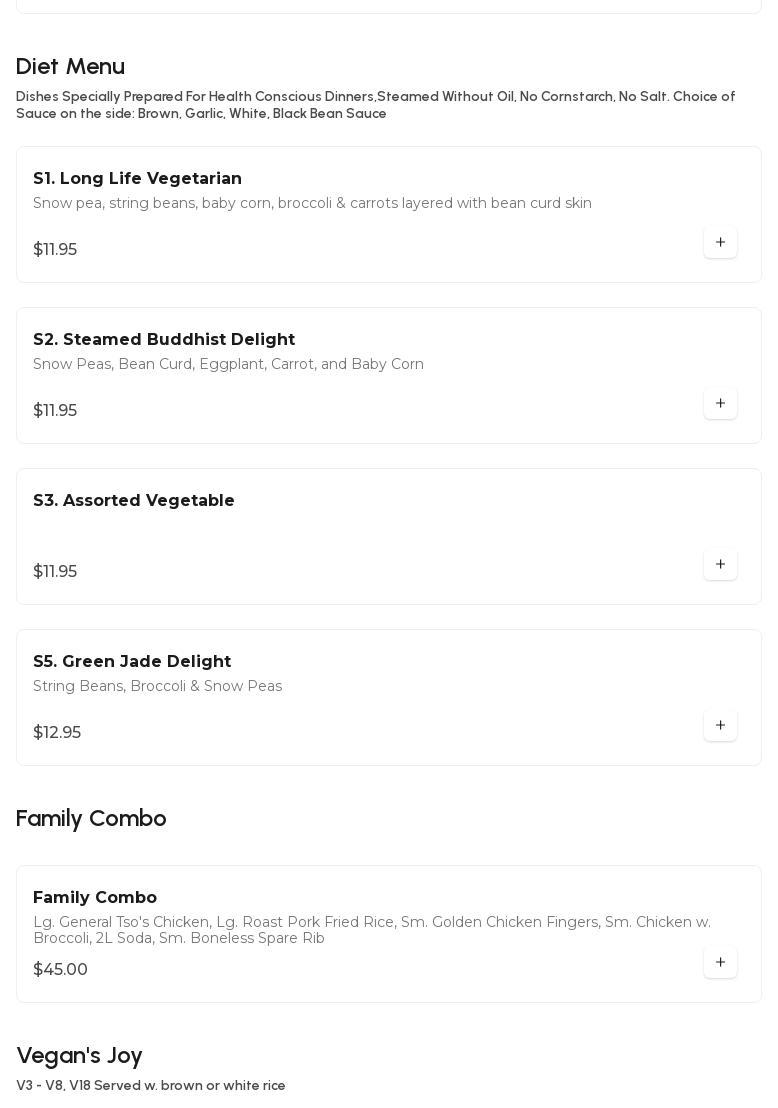Click the Steamed Buddhist Delight ingredients description
The height and width of the screenshot is (1108, 778).
[x=228, y=364]
